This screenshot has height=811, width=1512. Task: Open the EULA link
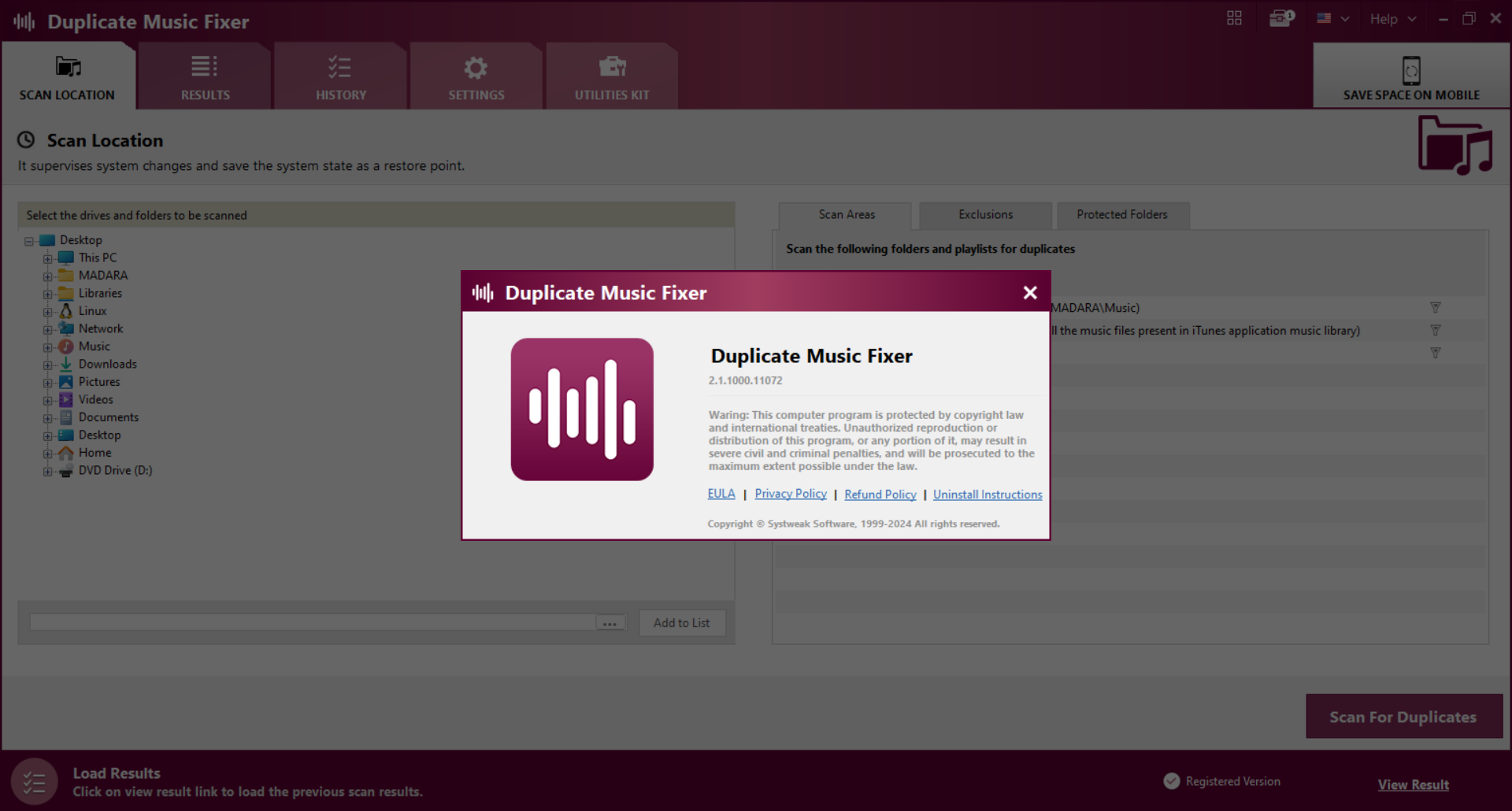tap(721, 494)
